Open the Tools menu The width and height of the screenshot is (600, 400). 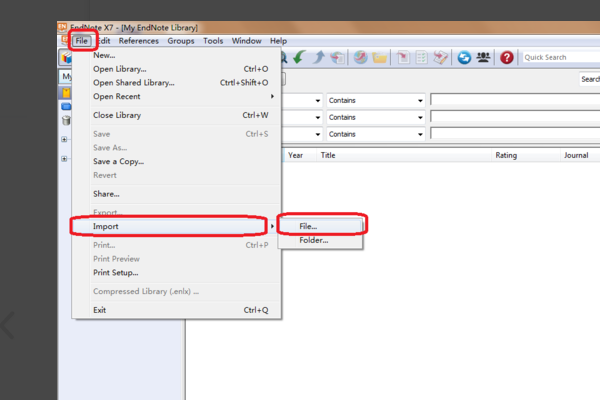213,41
